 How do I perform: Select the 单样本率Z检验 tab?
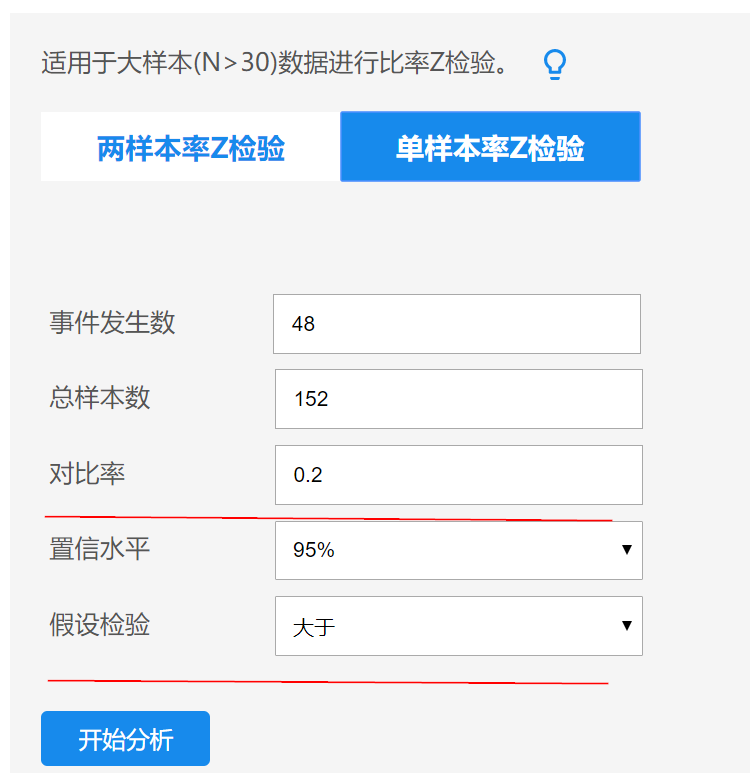490,148
